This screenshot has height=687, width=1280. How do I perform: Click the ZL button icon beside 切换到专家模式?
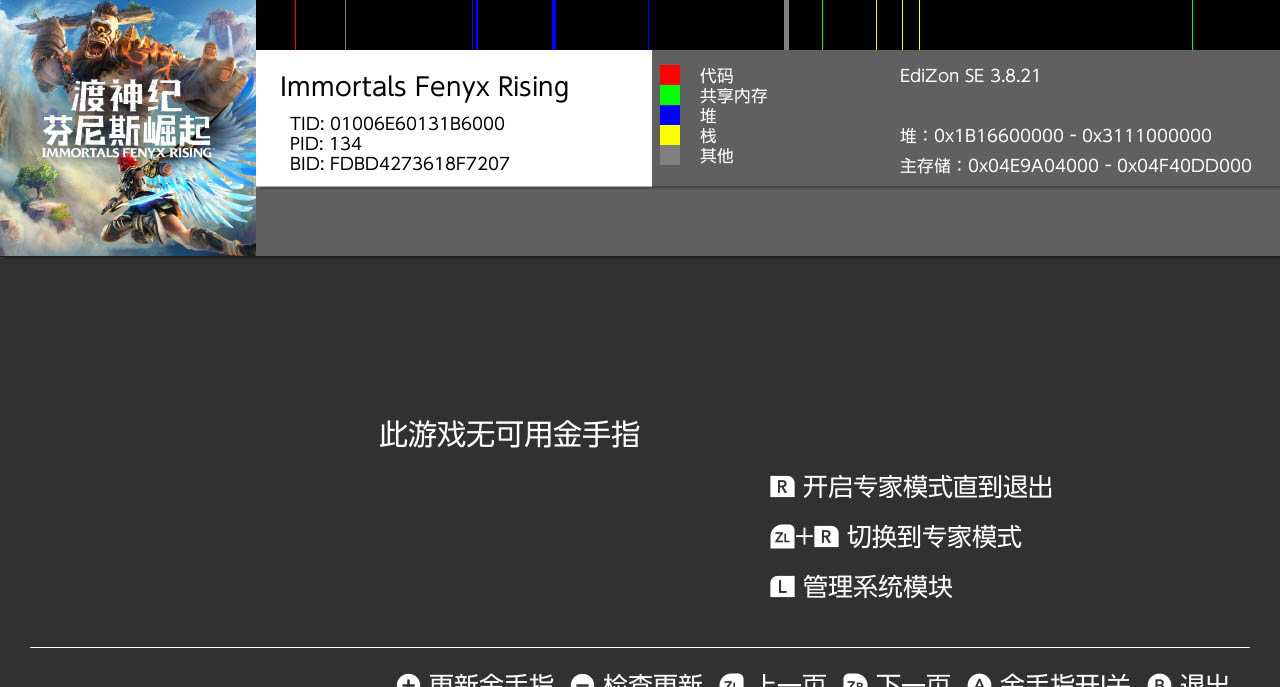click(782, 537)
